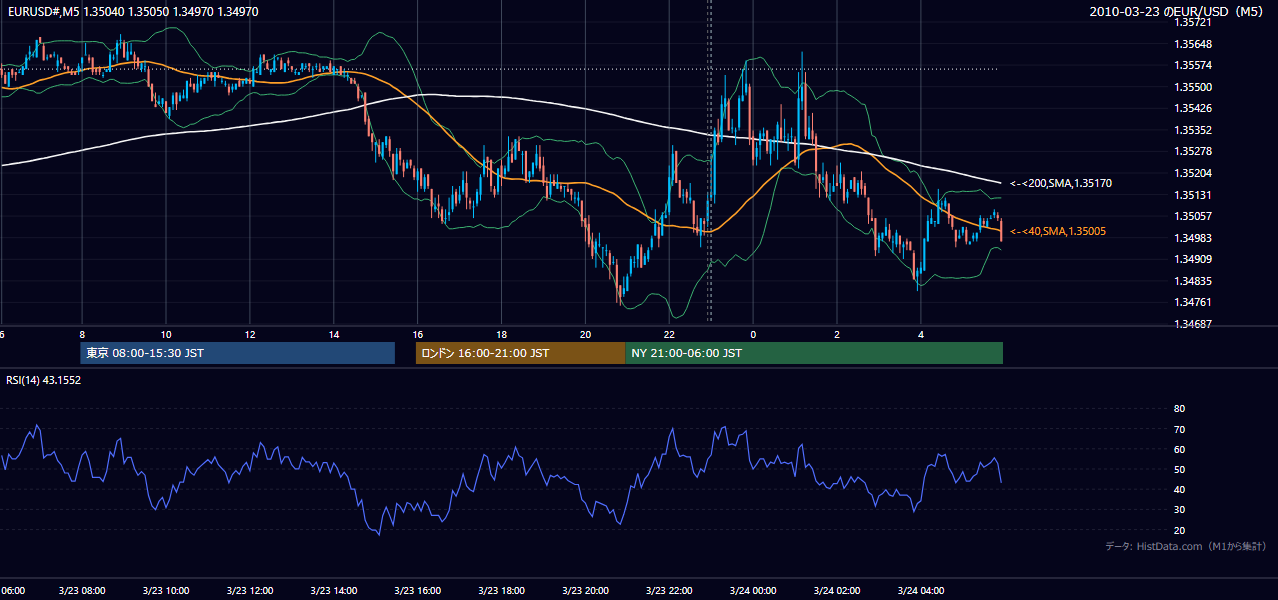Click price level 1.35057 on the axis
1278x600 pixels.
(1192, 216)
